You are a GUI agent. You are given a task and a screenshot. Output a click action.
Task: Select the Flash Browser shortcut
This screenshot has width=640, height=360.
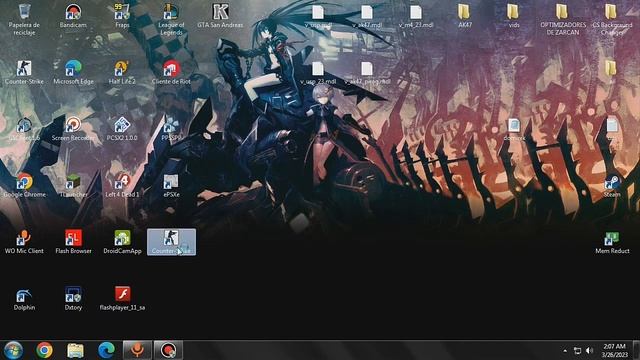point(73,242)
